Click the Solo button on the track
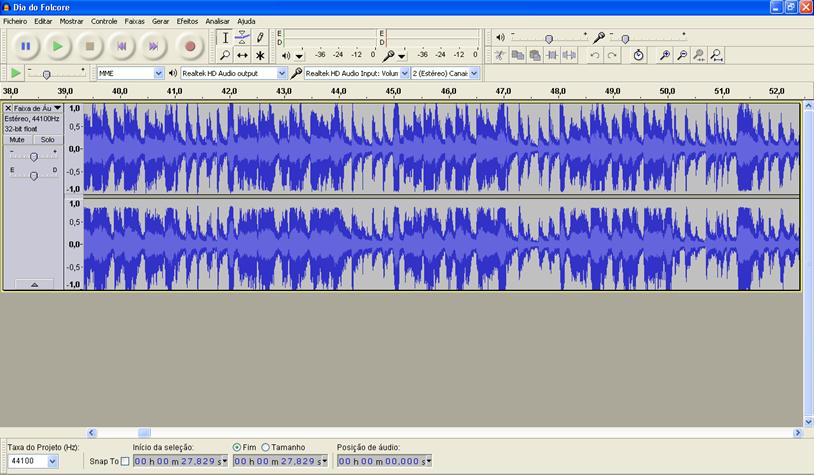This screenshot has width=815, height=475. click(47, 140)
